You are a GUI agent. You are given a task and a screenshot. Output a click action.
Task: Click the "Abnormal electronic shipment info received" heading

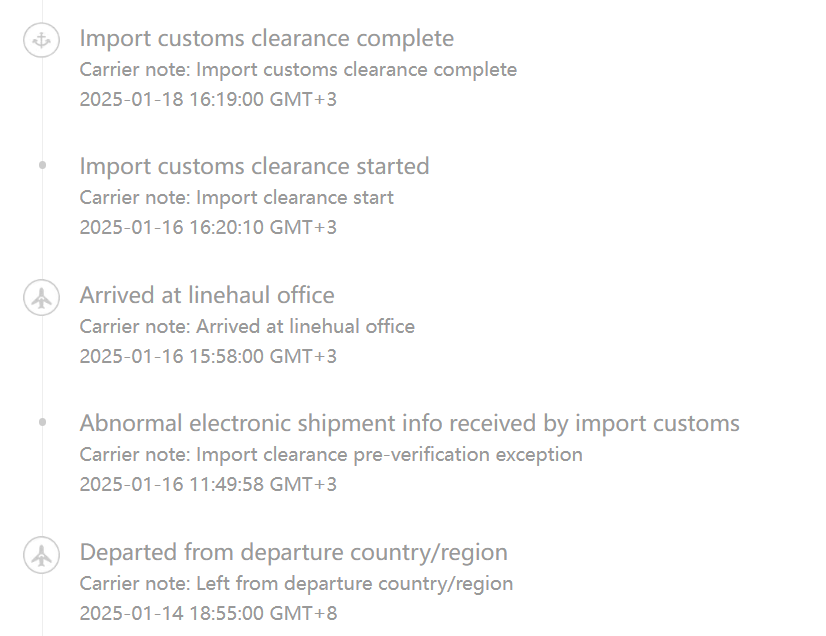point(409,423)
